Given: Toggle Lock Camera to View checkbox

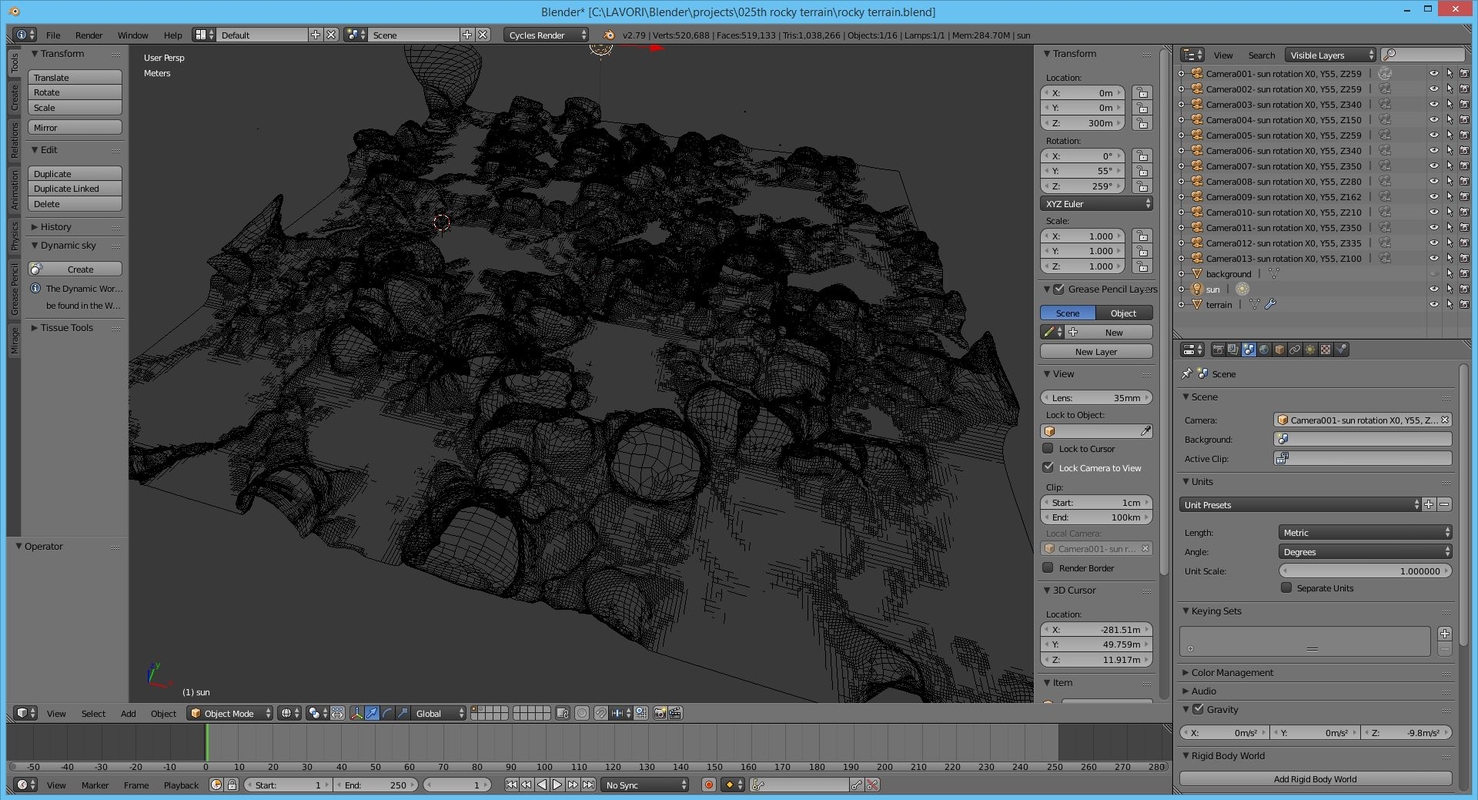Looking at the screenshot, I should (x=1049, y=467).
